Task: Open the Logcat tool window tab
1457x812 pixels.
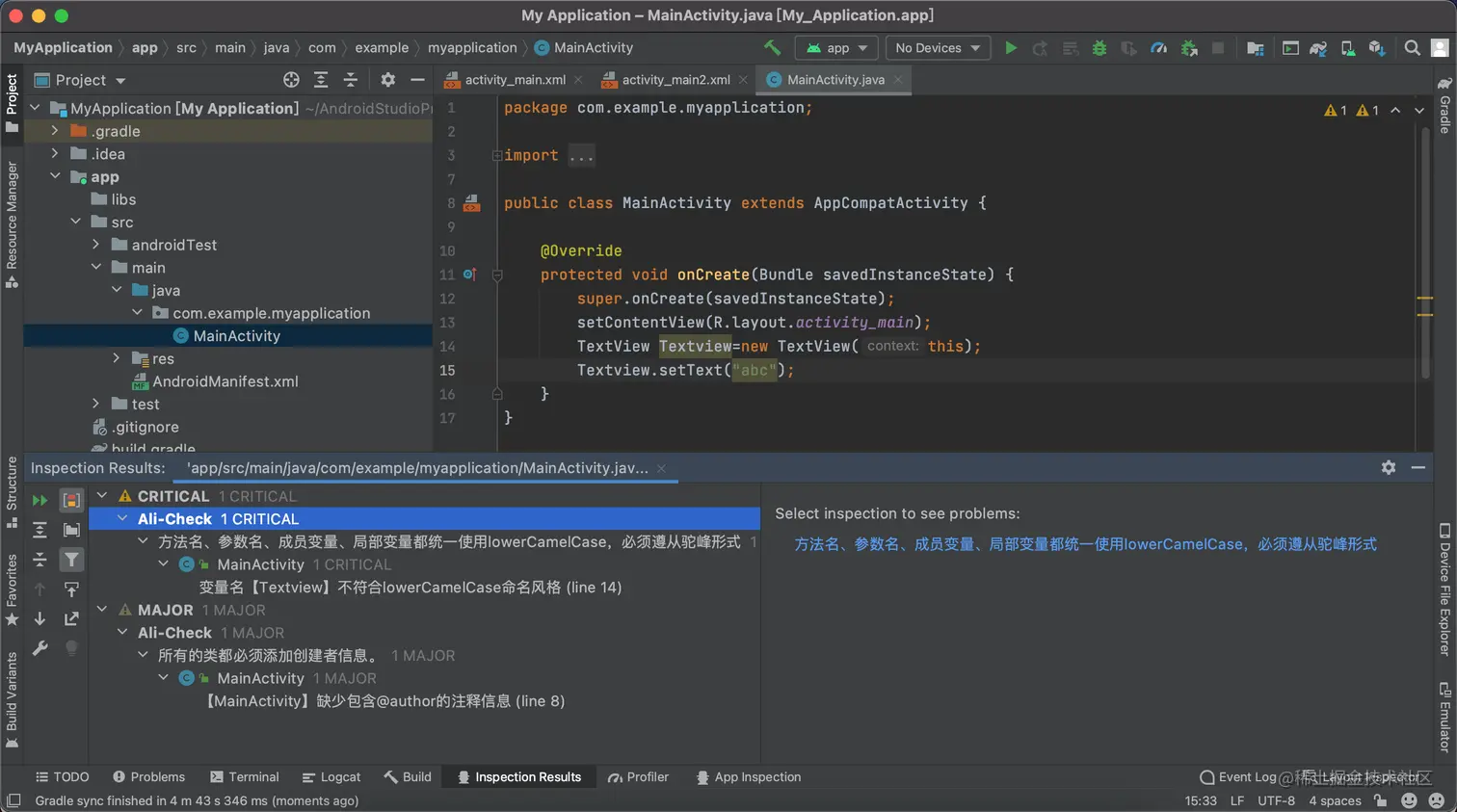Action: click(x=331, y=777)
